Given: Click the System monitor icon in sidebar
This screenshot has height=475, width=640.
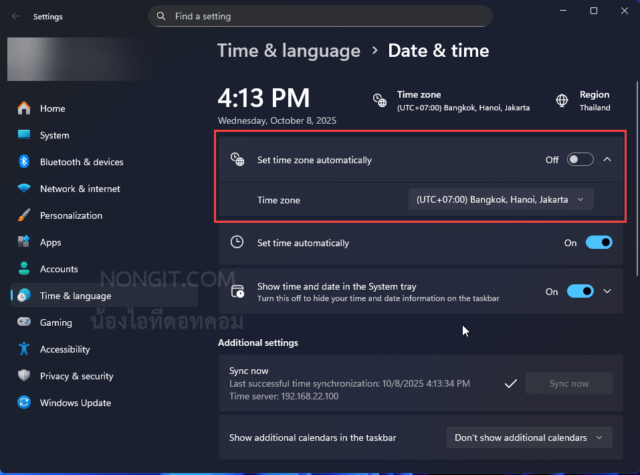Looking at the screenshot, I should (24, 135).
